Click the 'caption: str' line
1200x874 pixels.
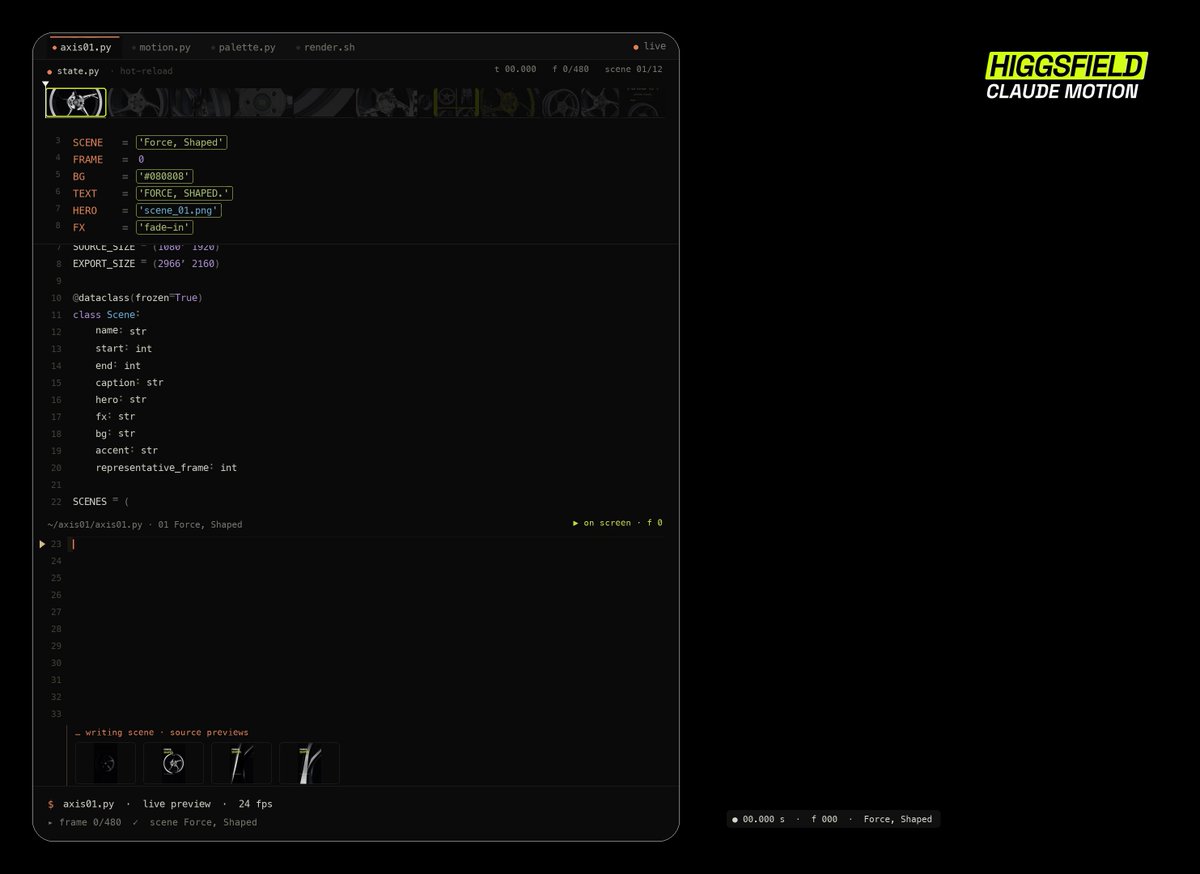tap(129, 383)
